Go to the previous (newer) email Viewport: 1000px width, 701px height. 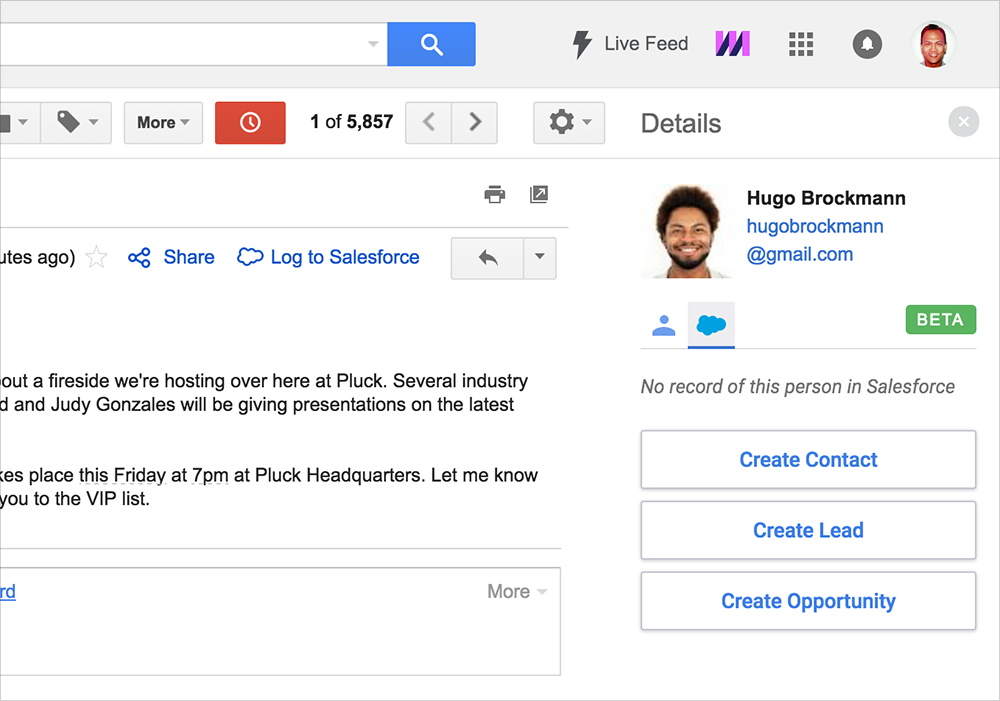tap(429, 122)
